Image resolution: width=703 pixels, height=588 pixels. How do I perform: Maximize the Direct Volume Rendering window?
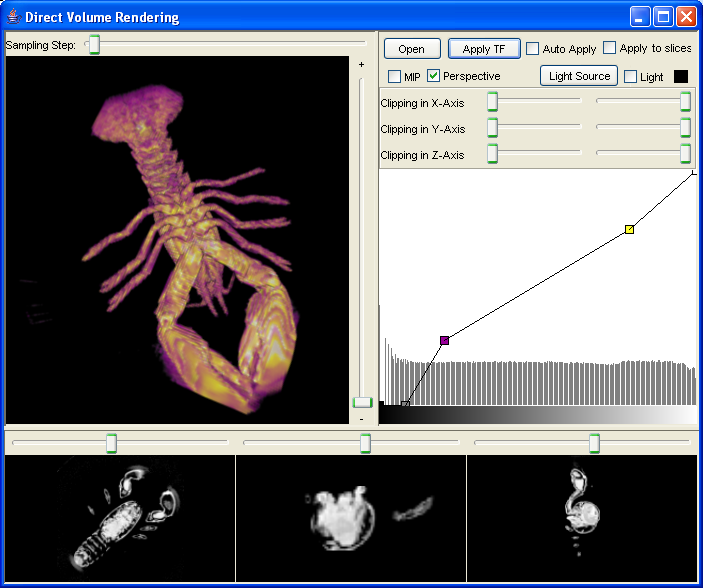pos(663,17)
